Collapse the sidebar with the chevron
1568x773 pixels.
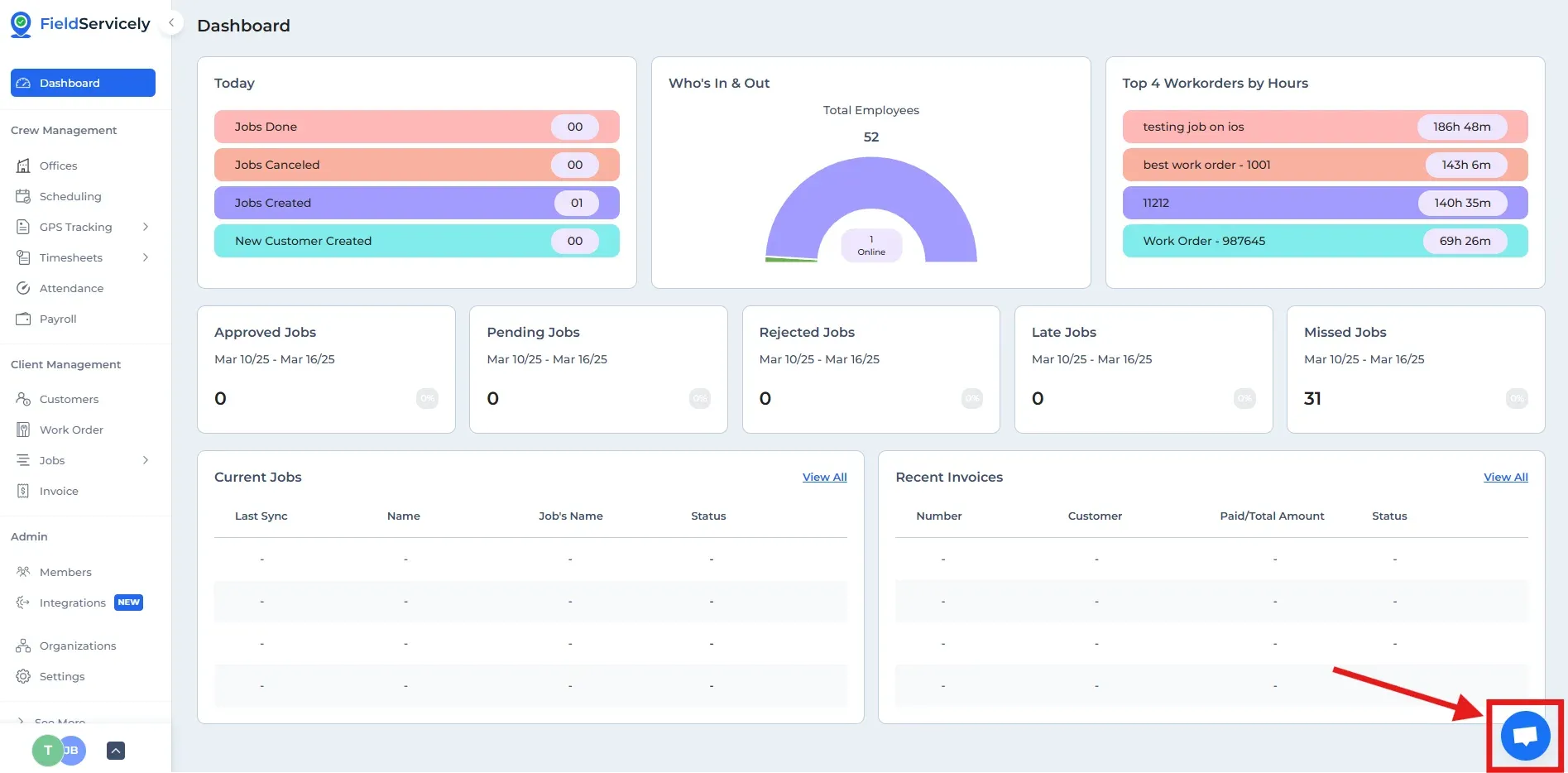pyautogui.click(x=171, y=23)
